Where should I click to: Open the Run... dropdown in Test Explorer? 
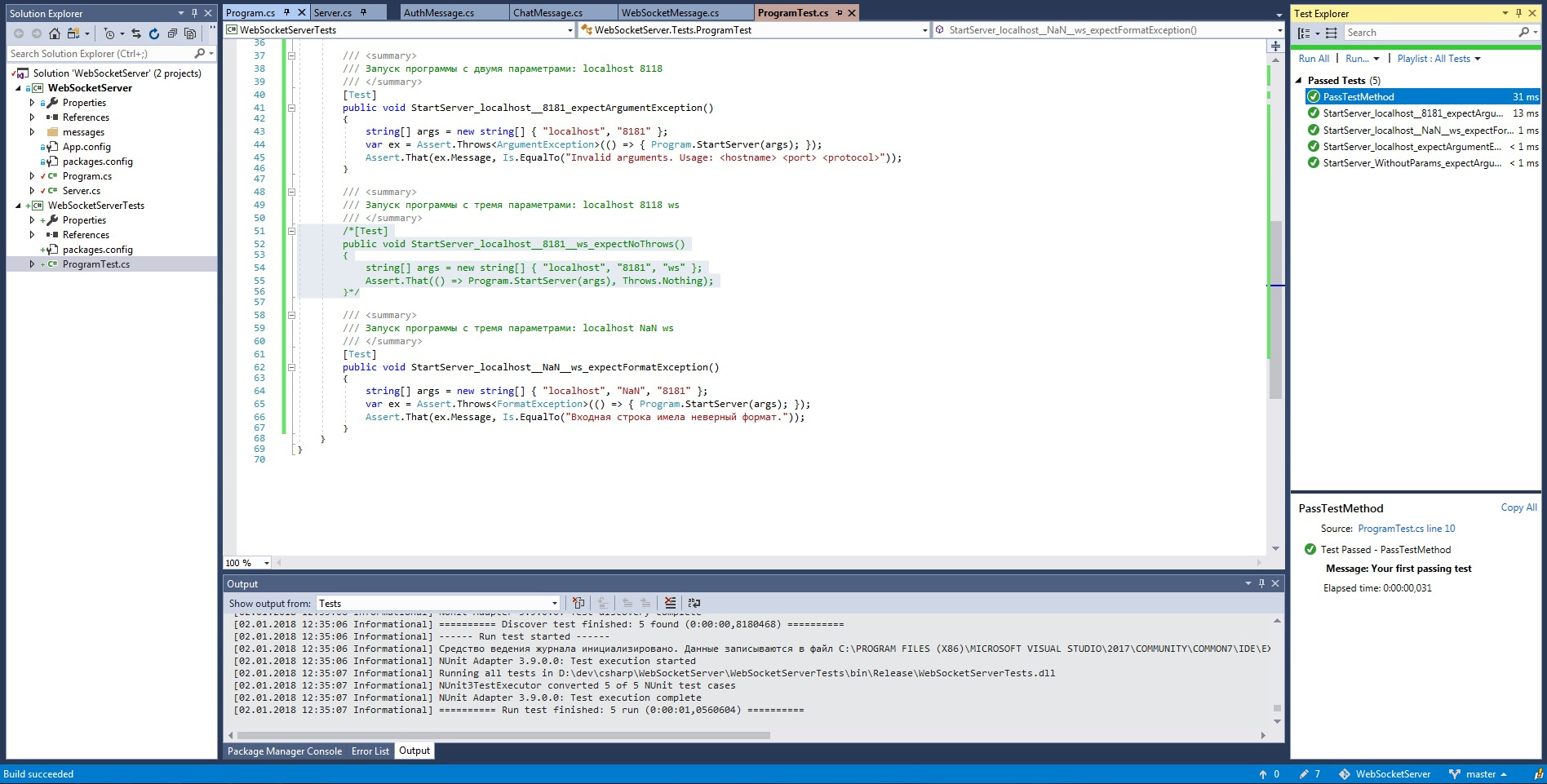pos(1363,59)
